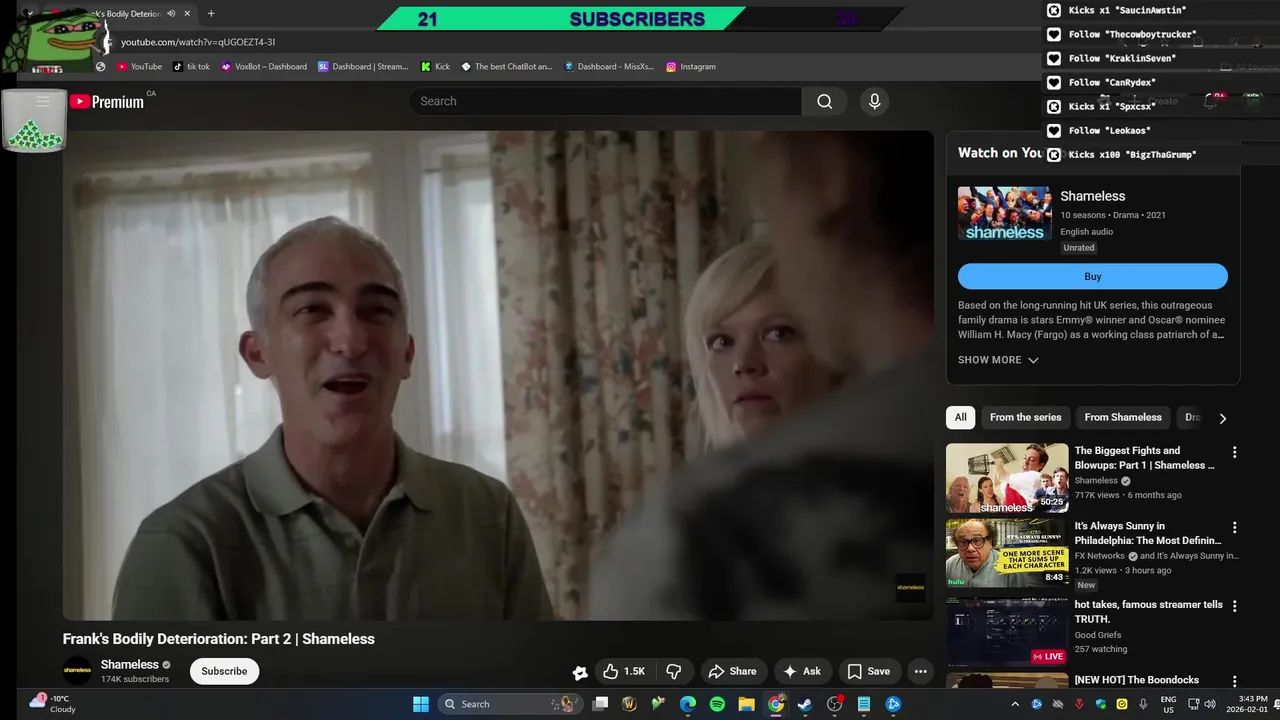This screenshot has height=720, width=1280.
Task: Save the video to a playlist
Action: [x=868, y=671]
